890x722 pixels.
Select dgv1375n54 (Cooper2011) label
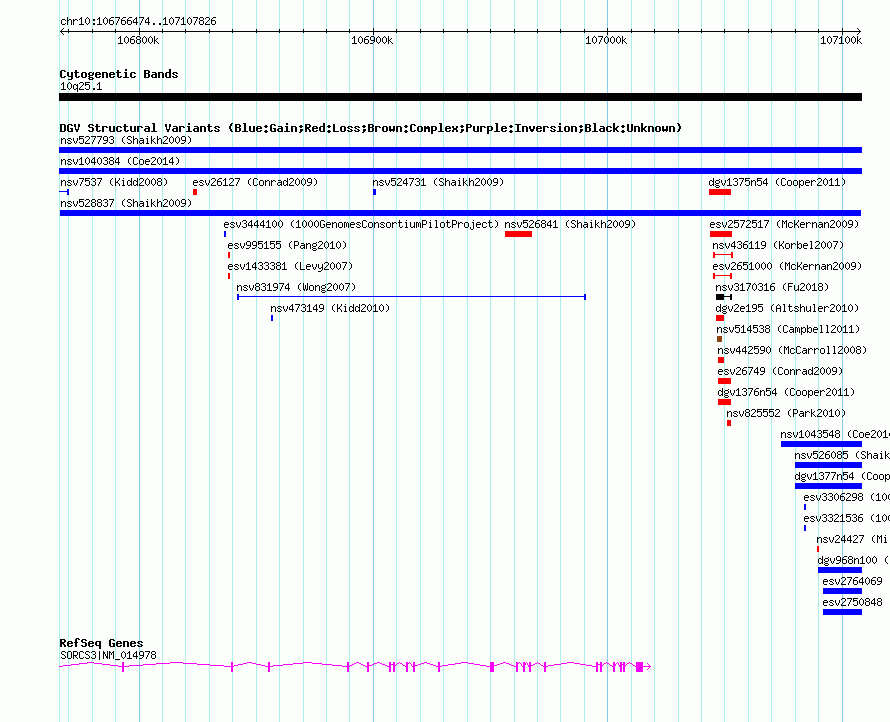coord(777,182)
